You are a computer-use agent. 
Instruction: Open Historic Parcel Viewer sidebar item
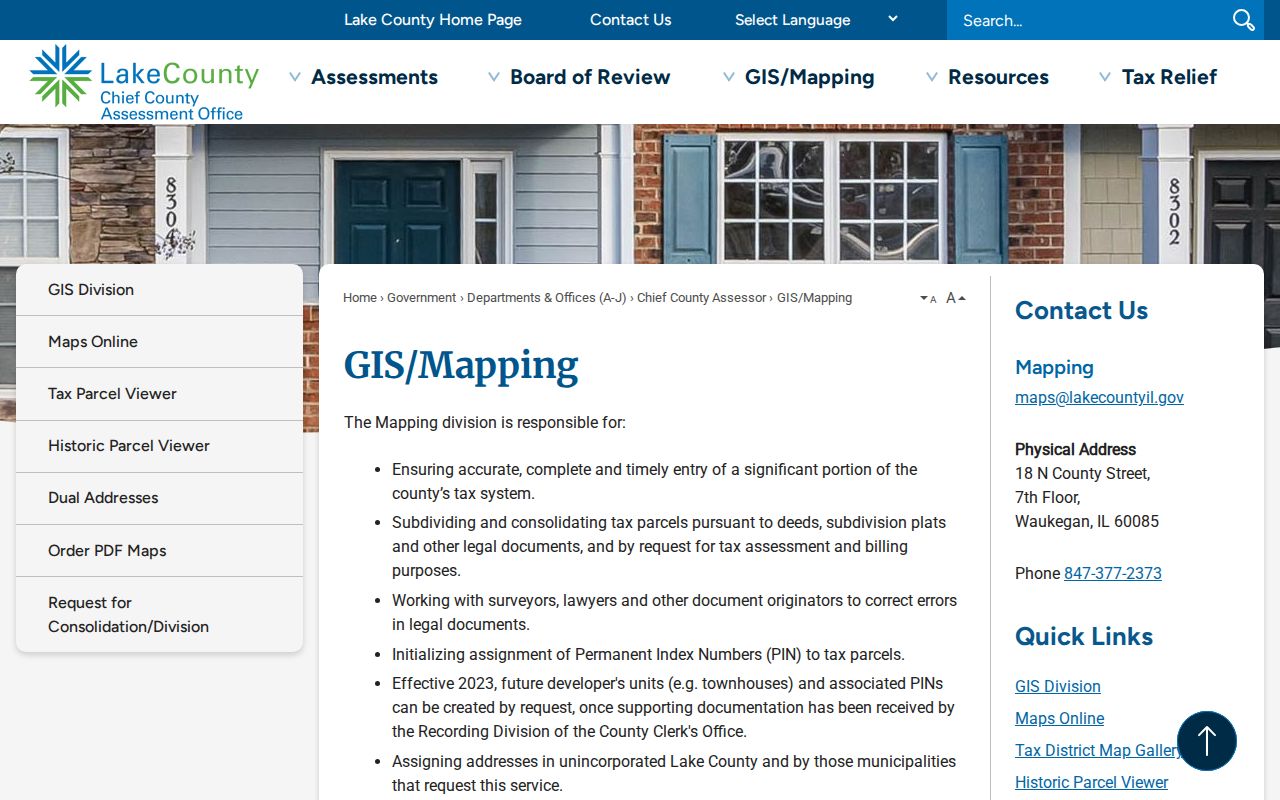pos(159,446)
